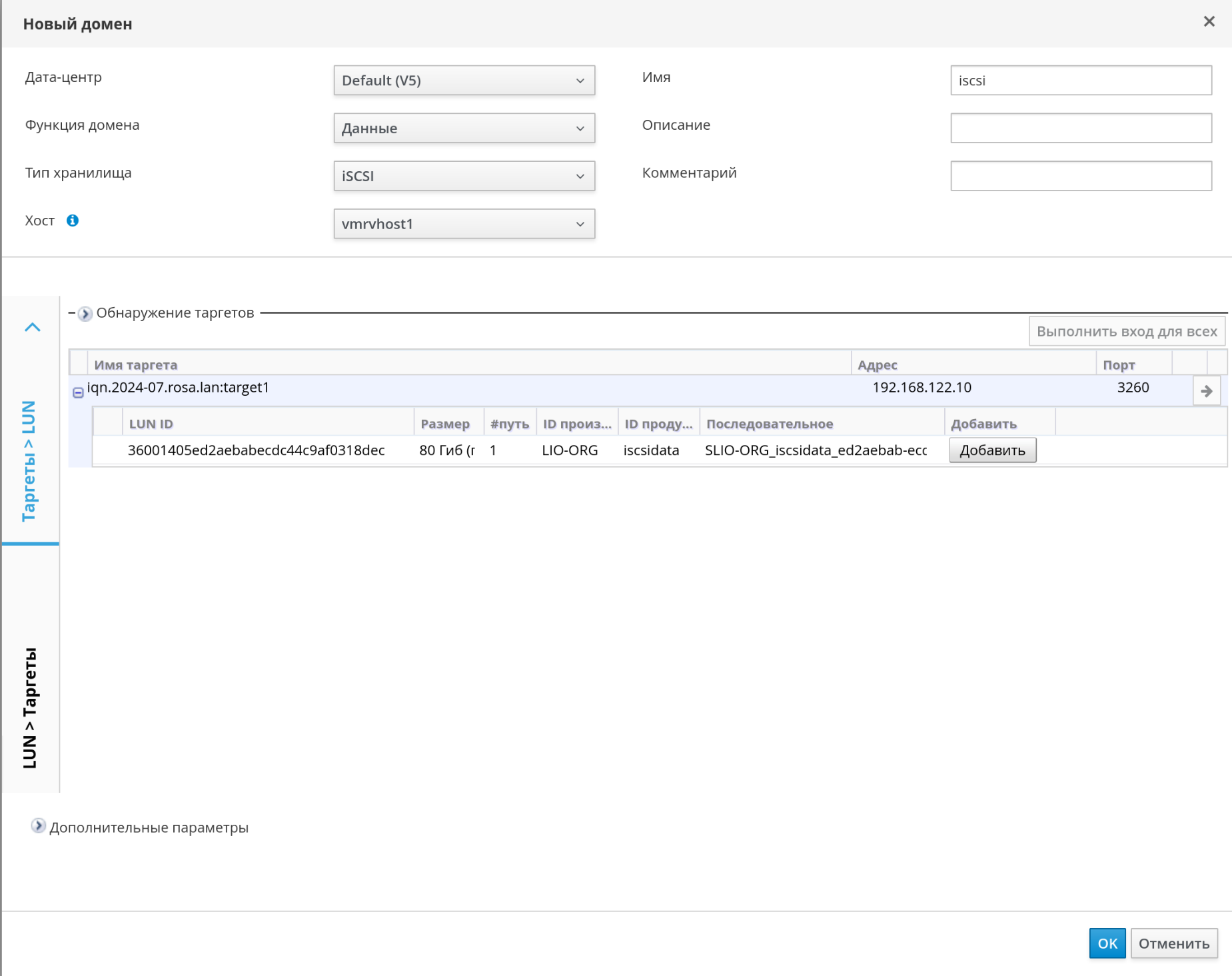The width and height of the screenshot is (1232, 976).
Task: Open the Хост dropdown with vmrvhost1
Action: tap(464, 225)
